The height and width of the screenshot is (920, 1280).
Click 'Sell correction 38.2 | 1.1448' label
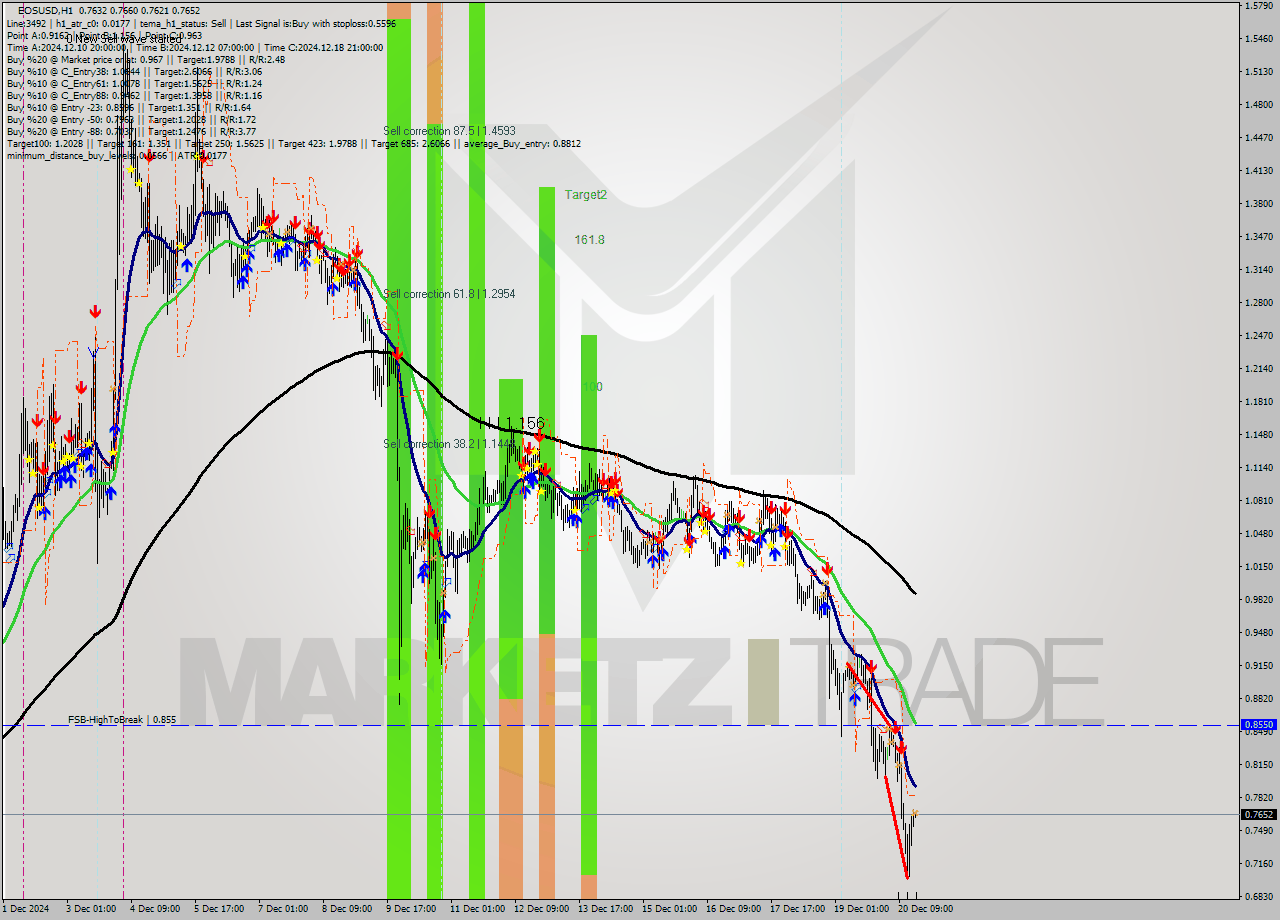point(449,444)
